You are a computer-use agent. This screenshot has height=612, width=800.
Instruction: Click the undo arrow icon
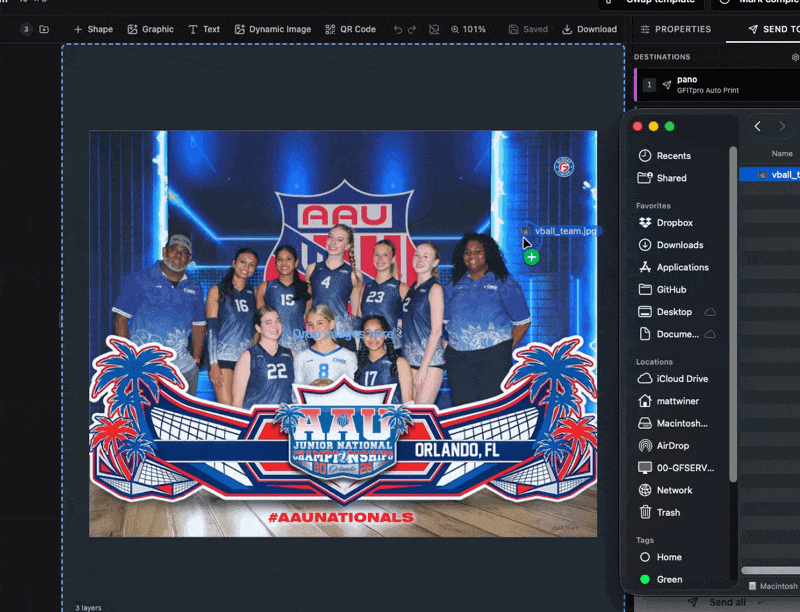tap(398, 30)
